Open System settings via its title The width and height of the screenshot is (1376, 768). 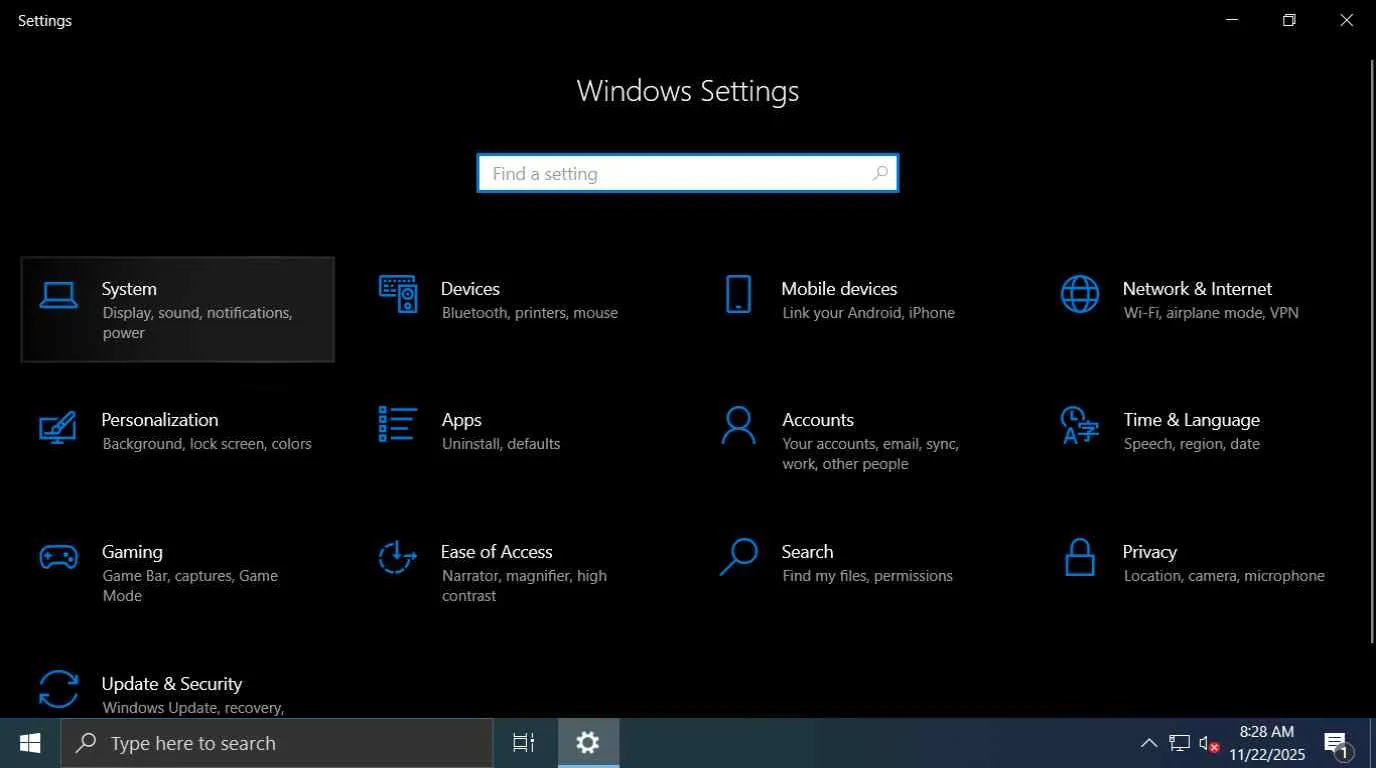(129, 289)
